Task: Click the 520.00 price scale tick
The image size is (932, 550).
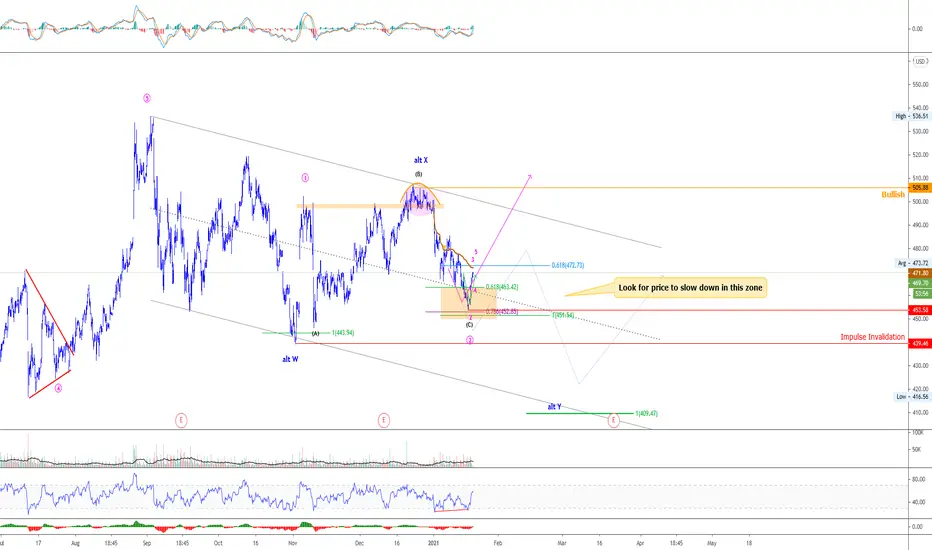Action: (920, 155)
